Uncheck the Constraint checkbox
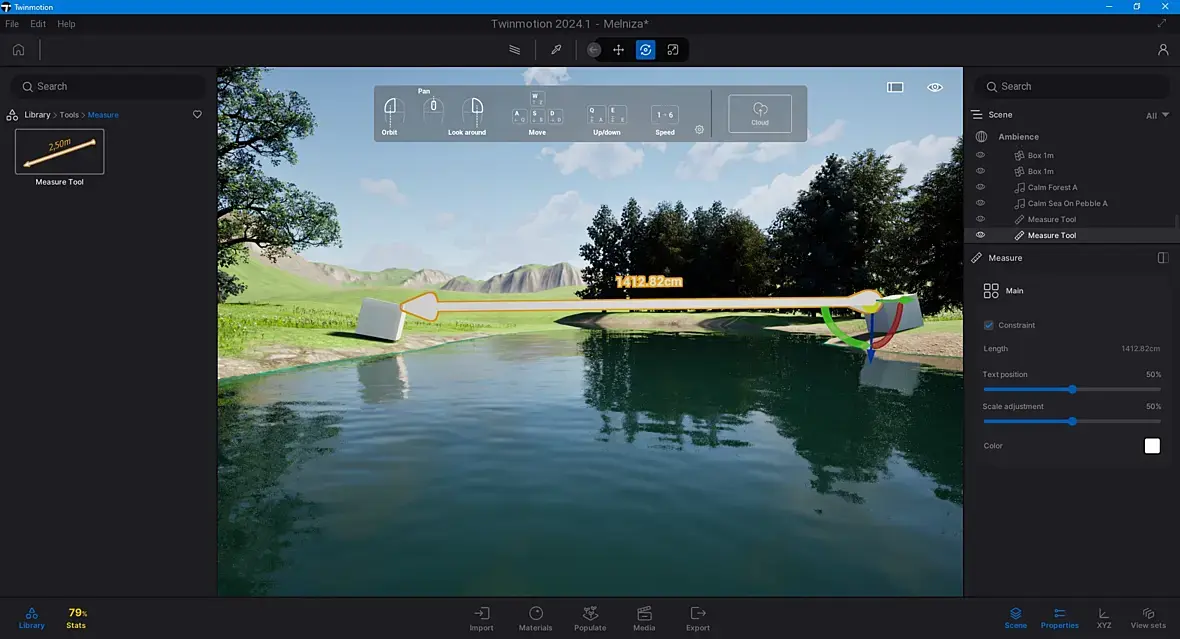This screenshot has width=1180, height=639. [989, 325]
